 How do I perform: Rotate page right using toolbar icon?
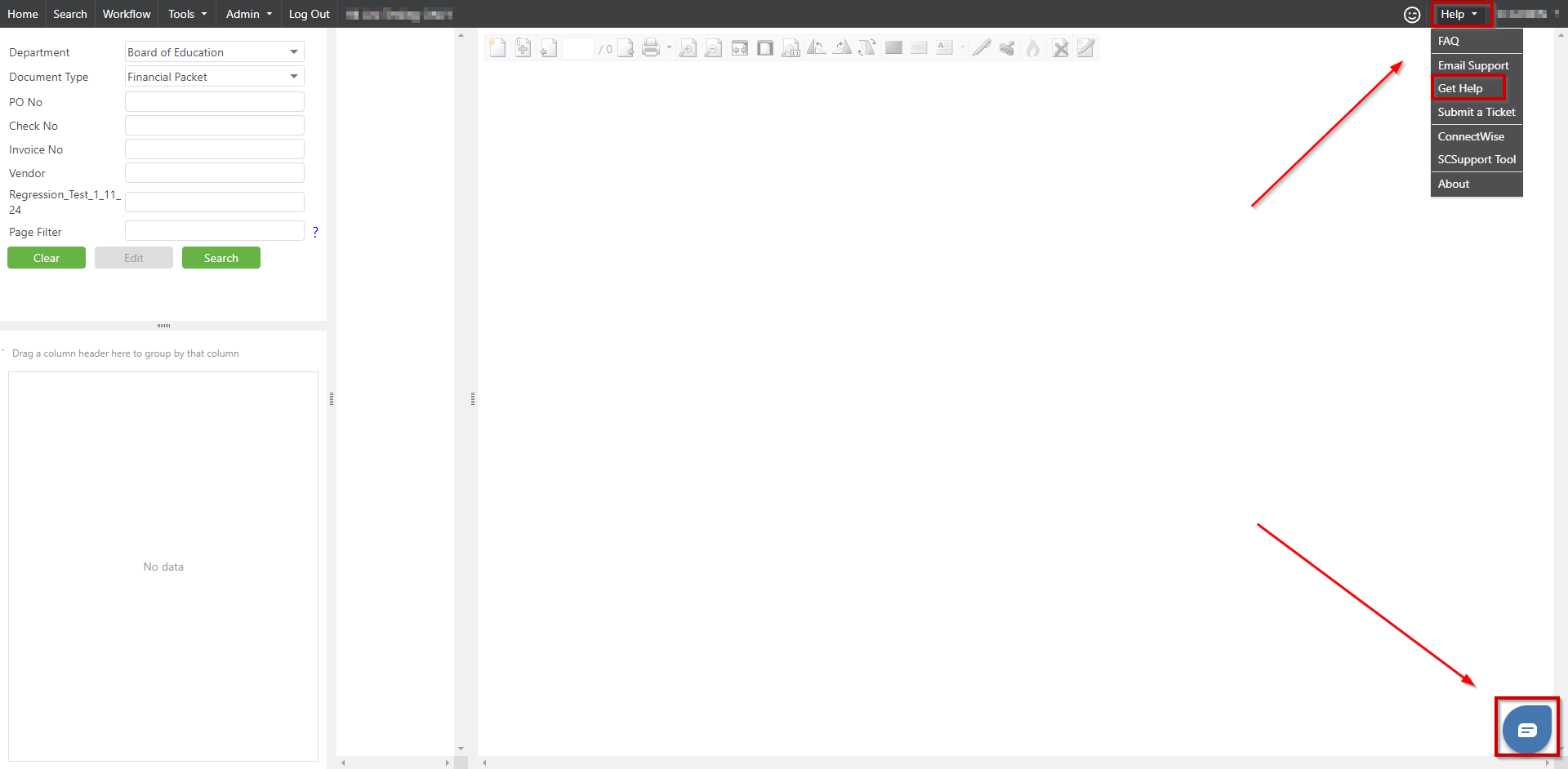point(842,48)
